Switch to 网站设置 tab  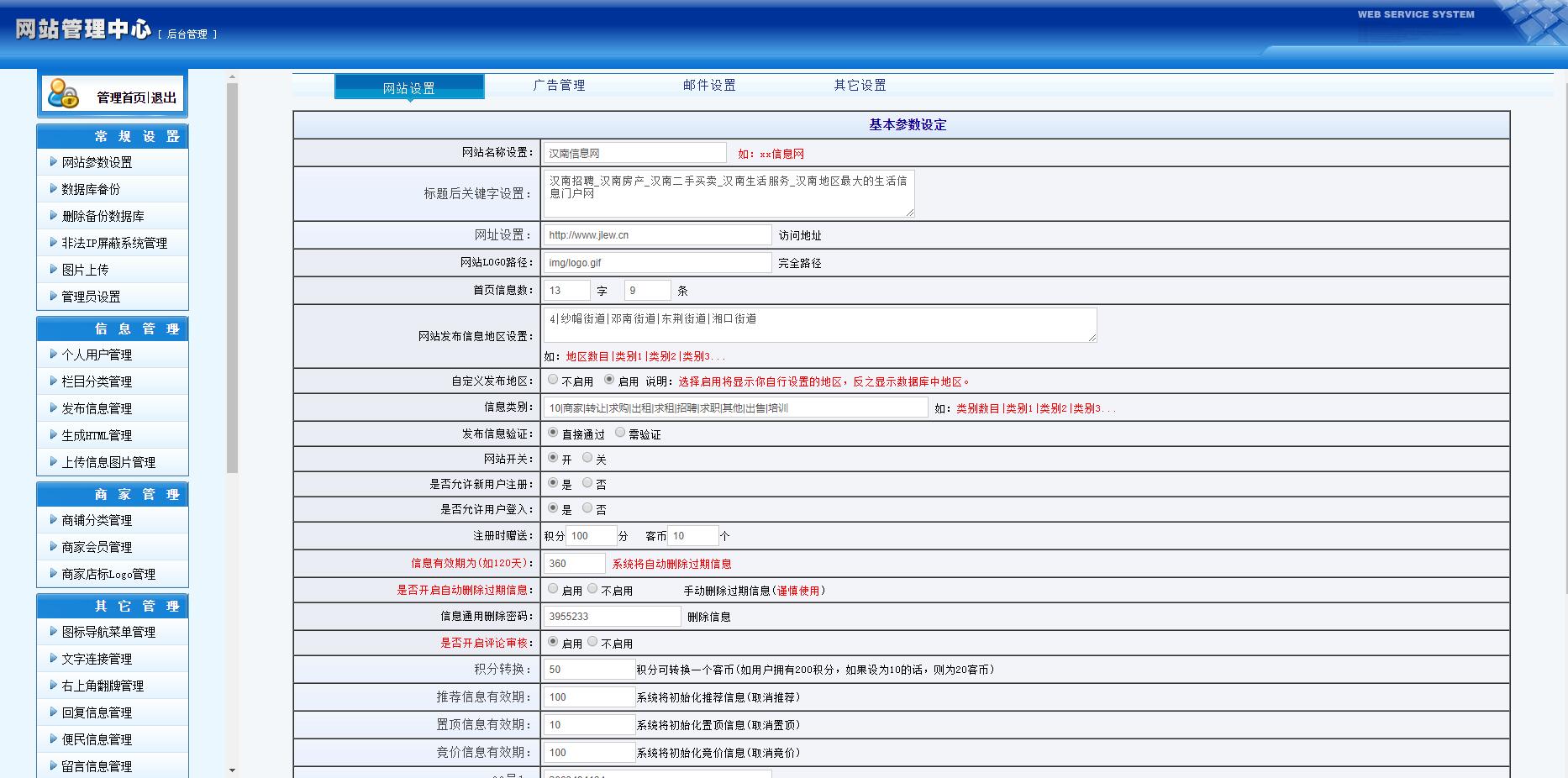coord(409,87)
